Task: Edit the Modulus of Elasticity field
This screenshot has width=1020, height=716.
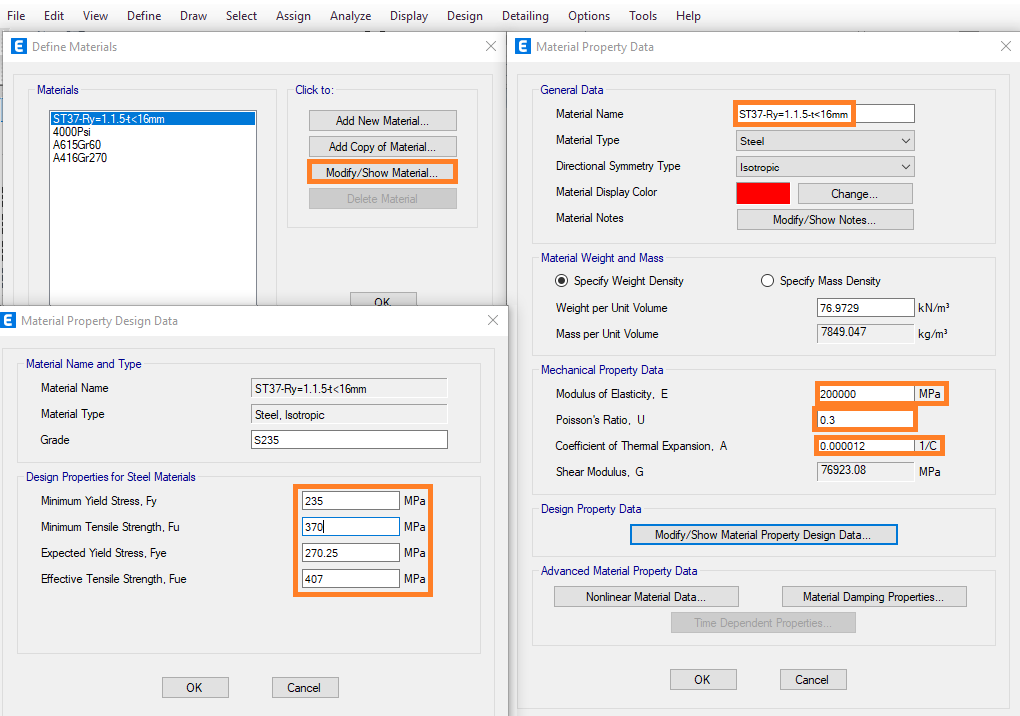Action: pyautogui.click(x=865, y=393)
